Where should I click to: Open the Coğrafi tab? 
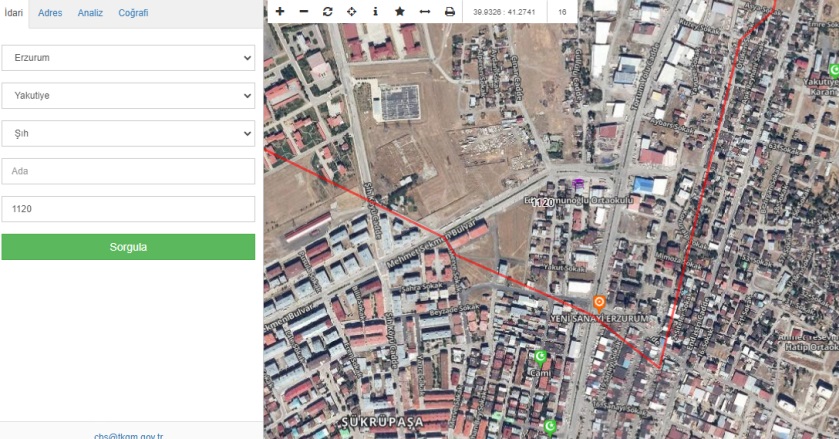[x=133, y=13]
